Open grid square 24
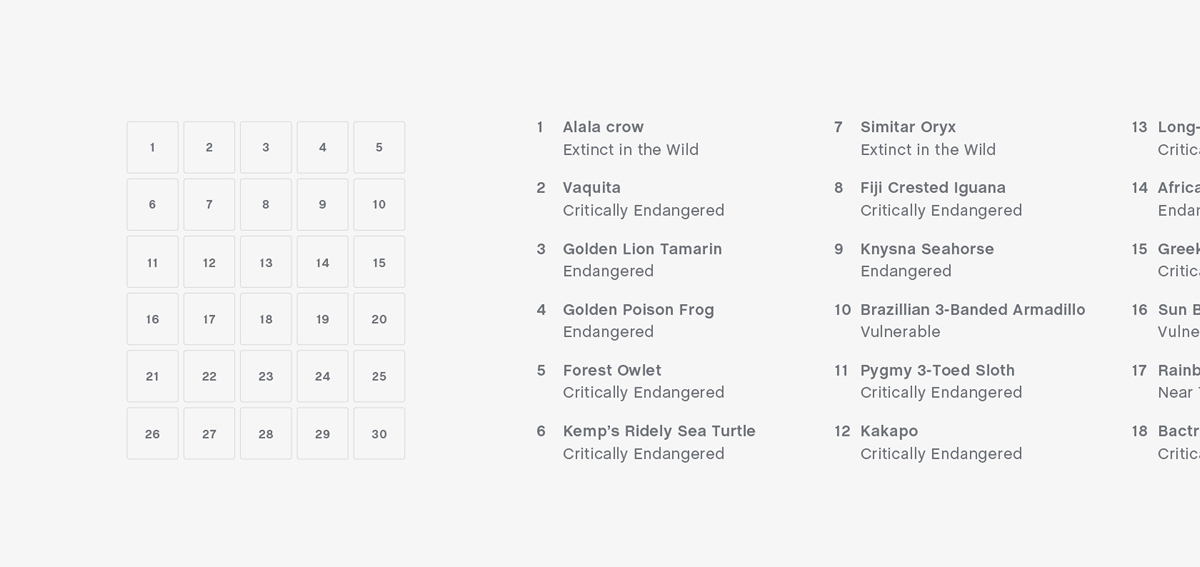 pyautogui.click(x=322, y=376)
